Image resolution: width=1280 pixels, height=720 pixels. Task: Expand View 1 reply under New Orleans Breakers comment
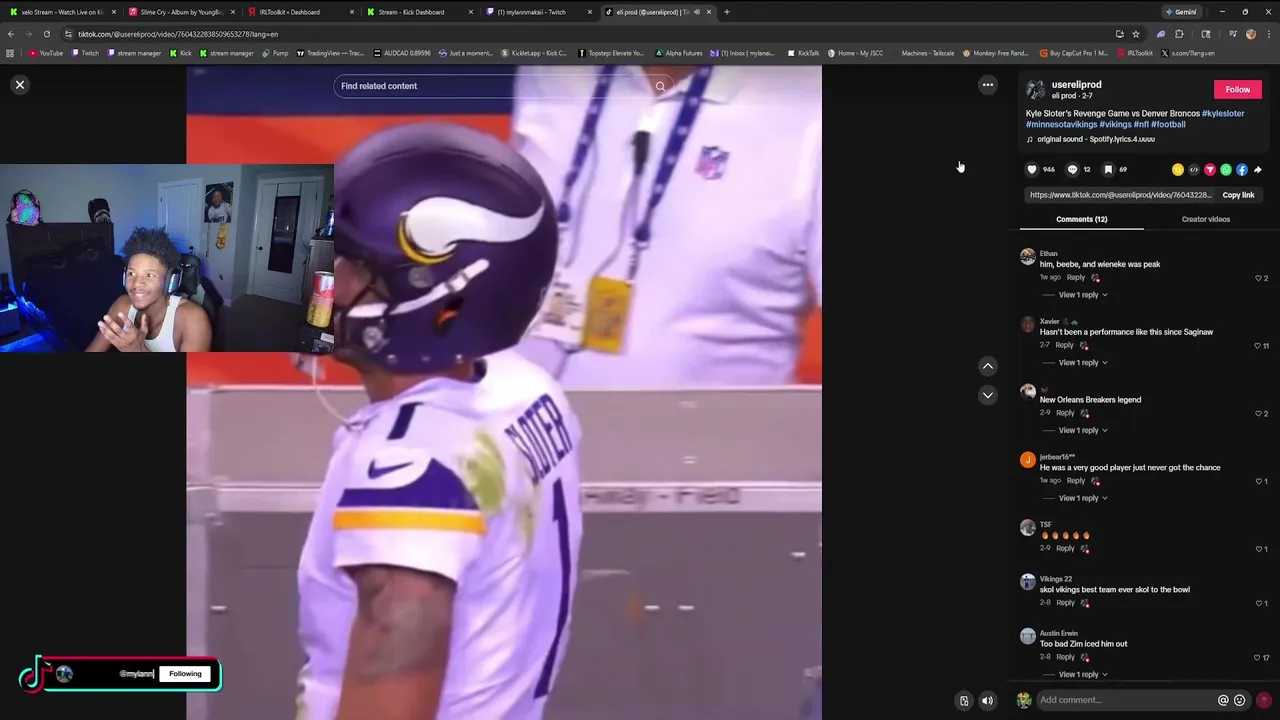[1083, 431]
